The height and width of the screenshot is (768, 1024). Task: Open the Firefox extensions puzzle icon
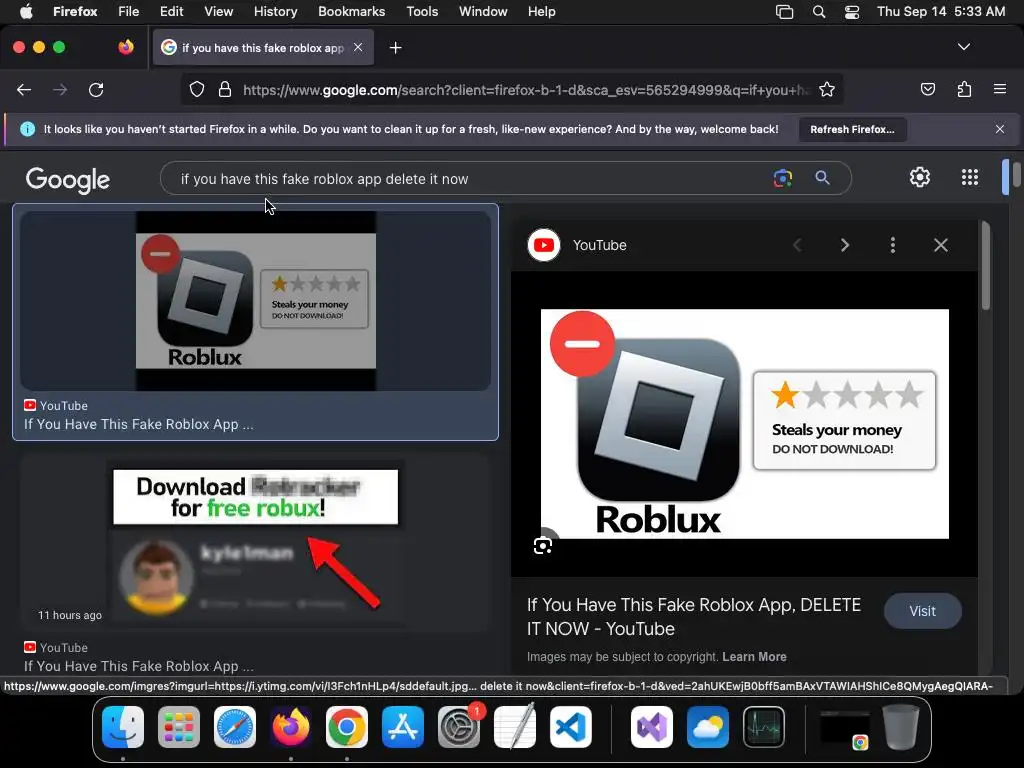coord(964,89)
